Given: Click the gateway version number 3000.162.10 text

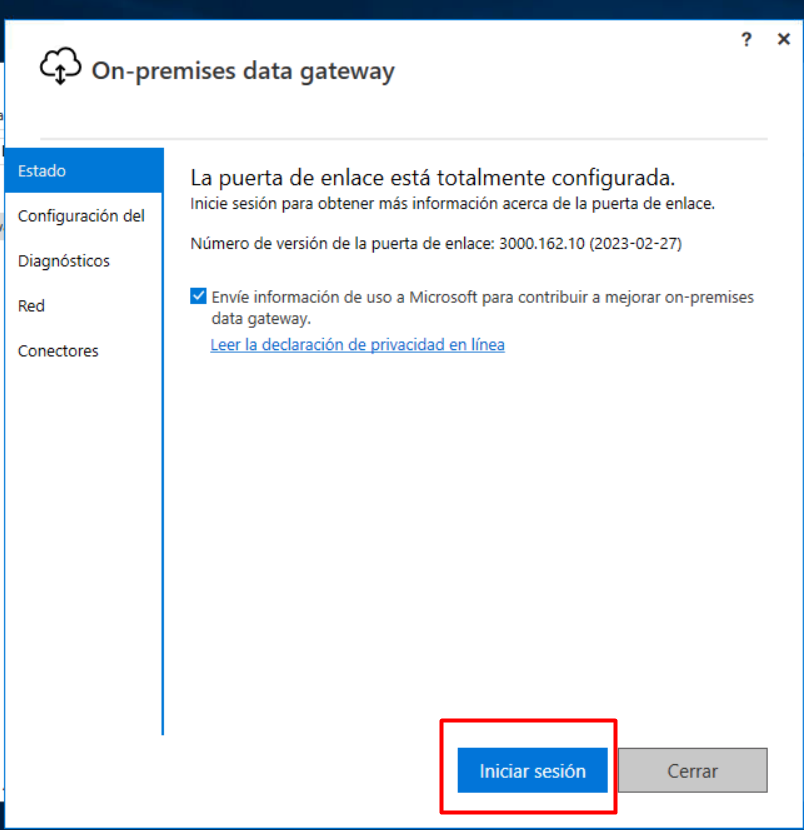Looking at the screenshot, I should click(542, 243).
